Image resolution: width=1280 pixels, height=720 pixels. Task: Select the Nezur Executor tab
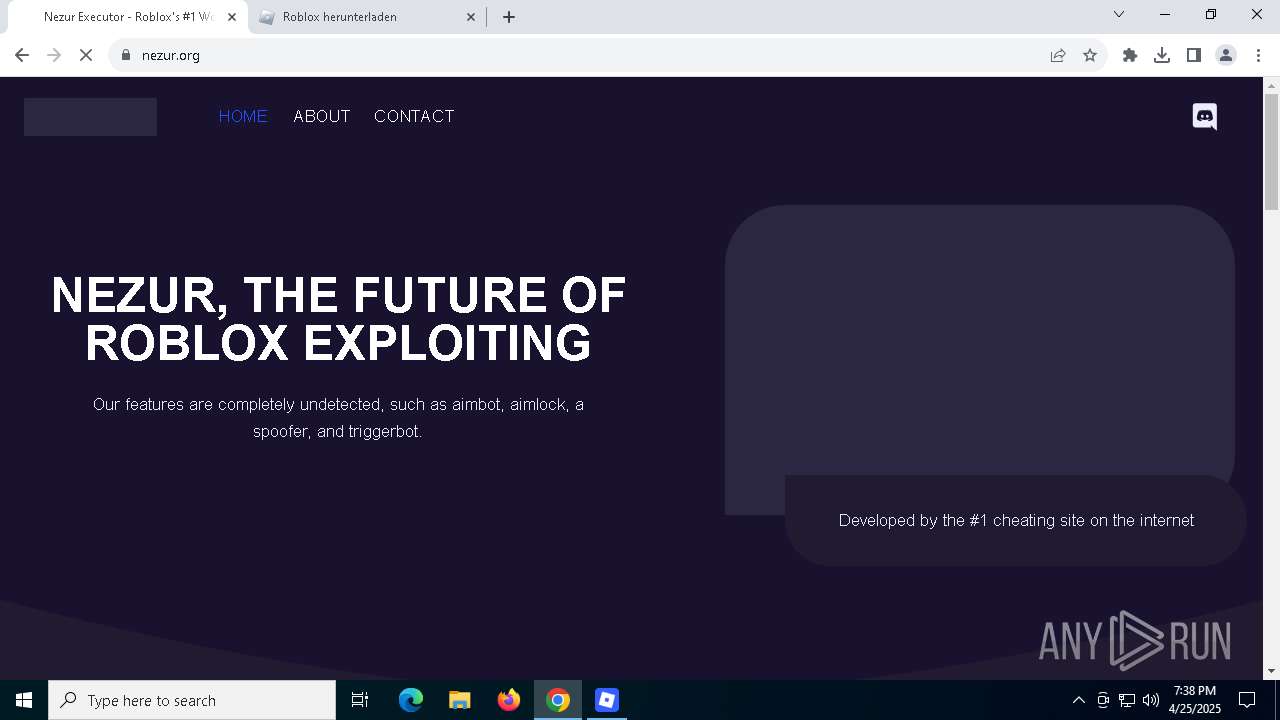click(x=128, y=17)
